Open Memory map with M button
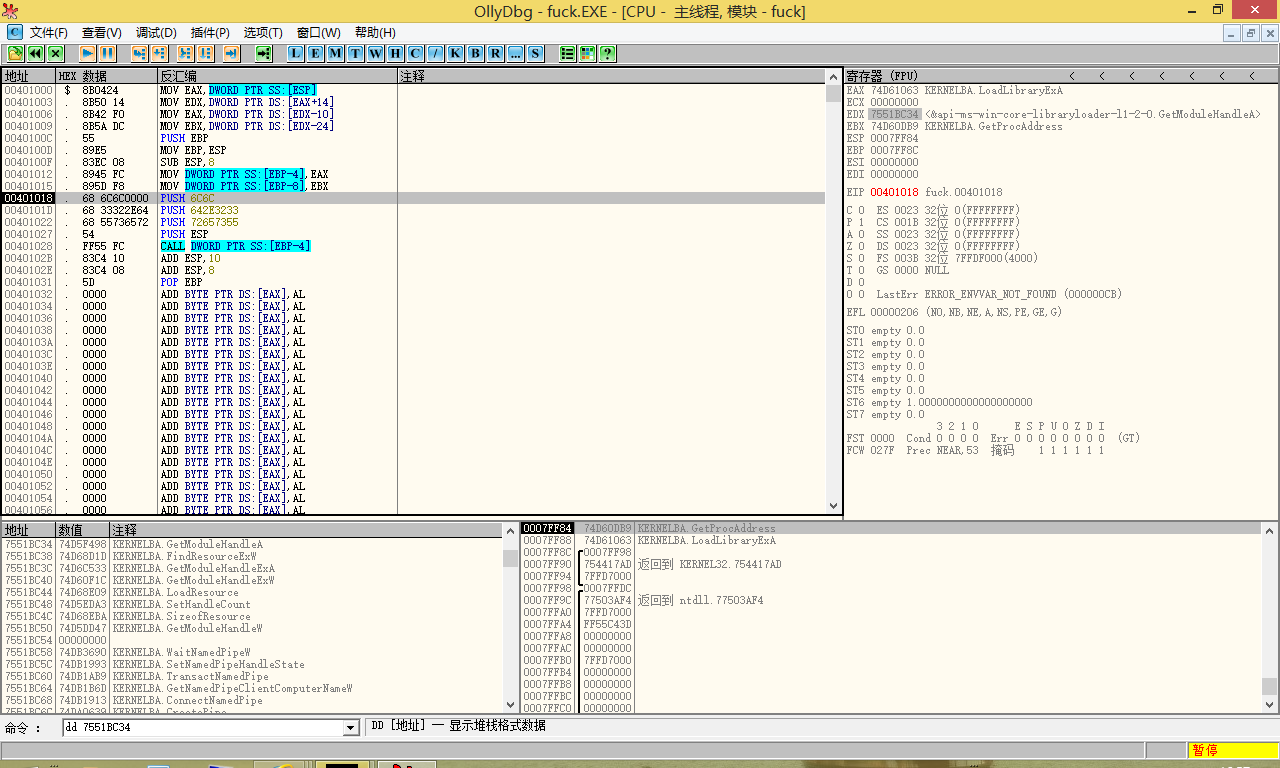Viewport: 1280px width, 768px height. pyautogui.click(x=336, y=53)
